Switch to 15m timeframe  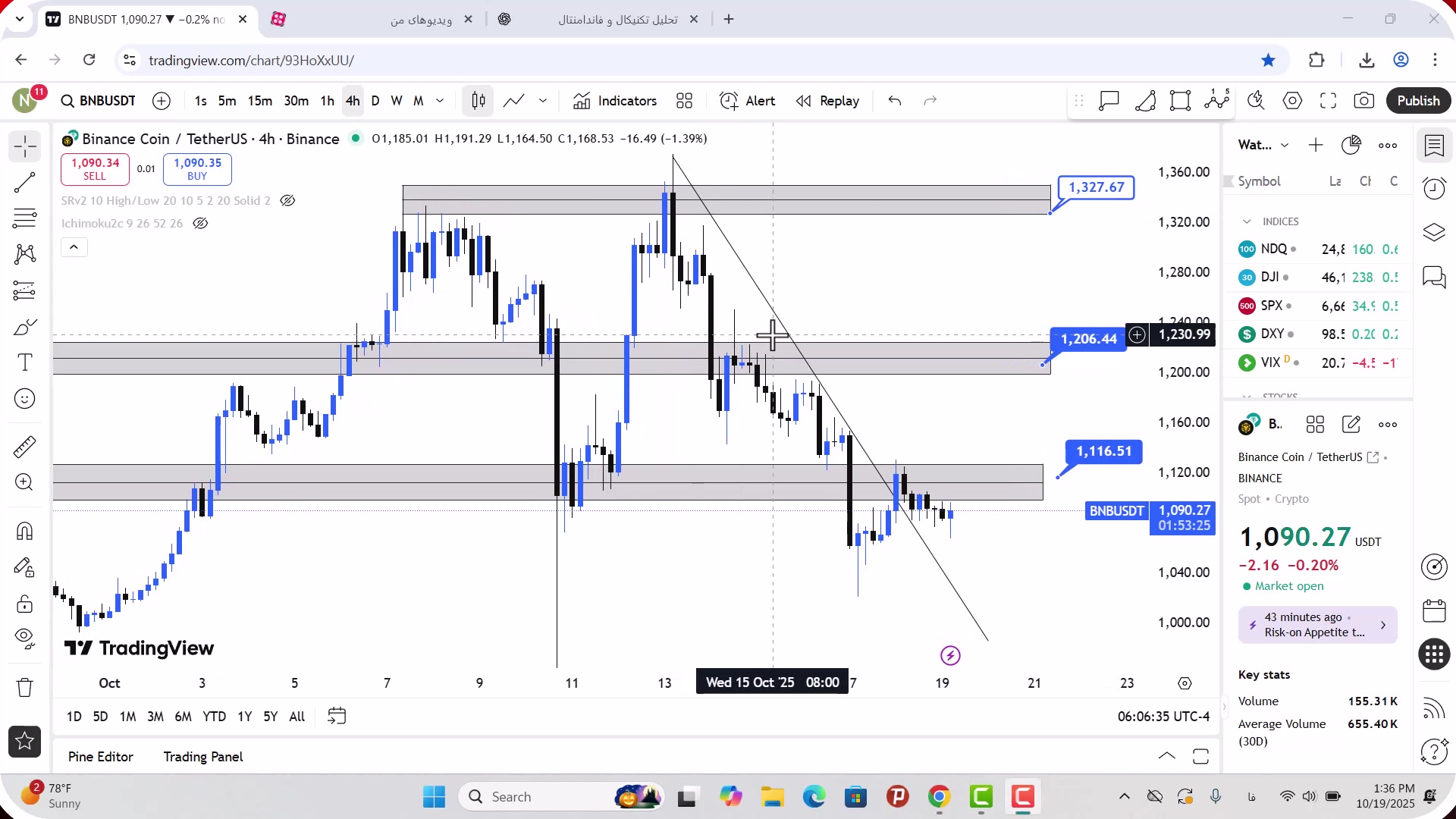(259, 101)
